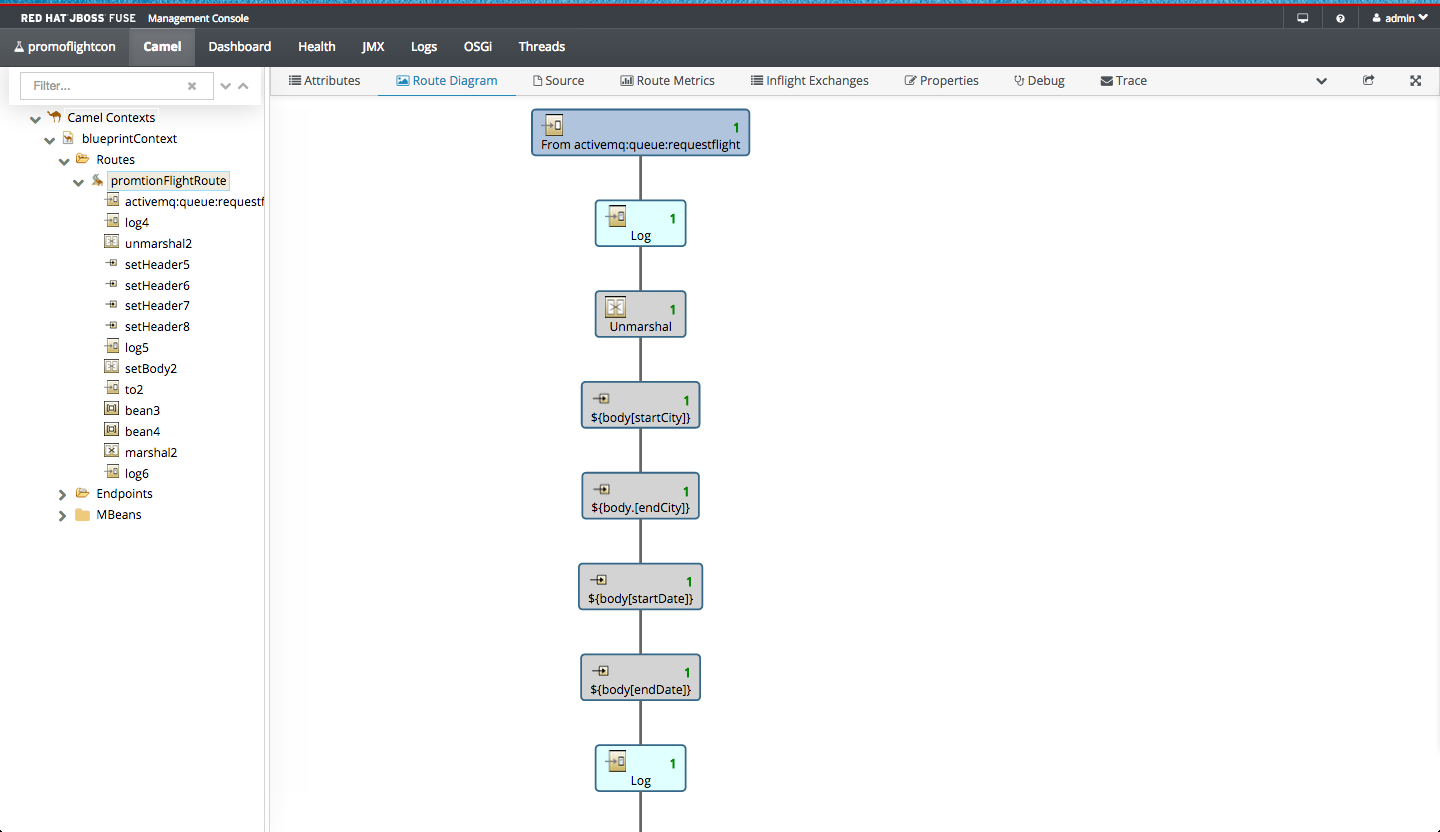
Task: Clear the filter with the X icon
Action: 192,86
